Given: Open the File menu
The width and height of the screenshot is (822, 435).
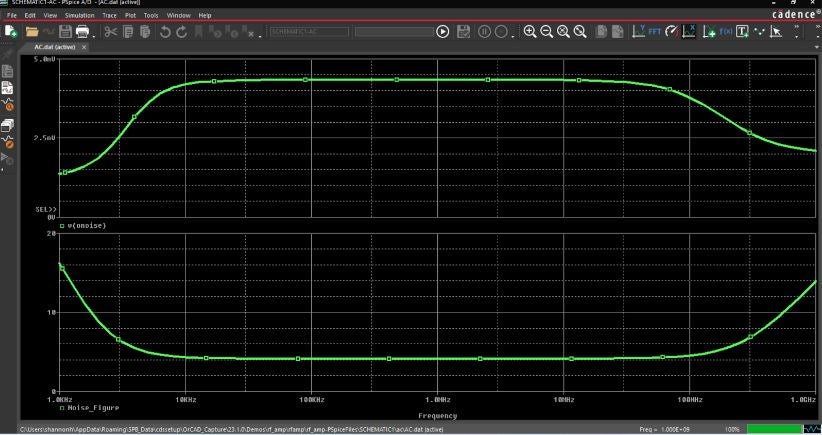Looking at the screenshot, I should tap(12, 16).
